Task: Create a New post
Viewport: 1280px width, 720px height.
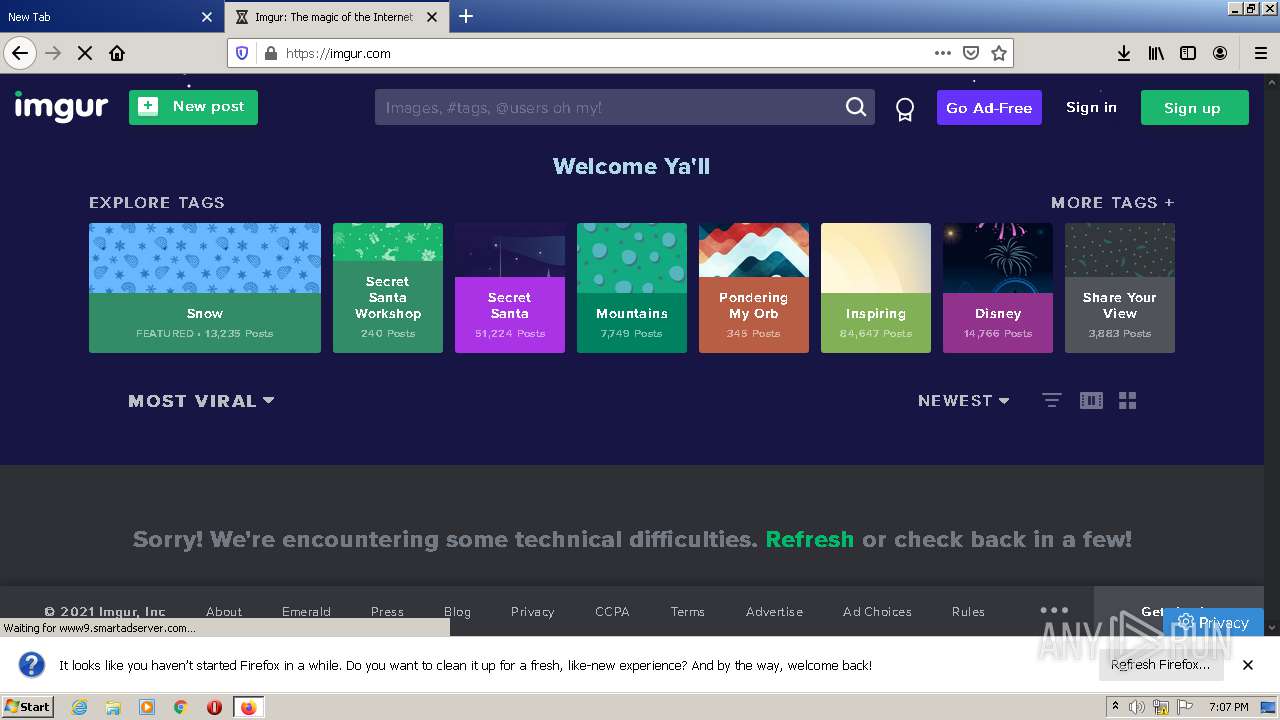Action: pyautogui.click(x=193, y=107)
